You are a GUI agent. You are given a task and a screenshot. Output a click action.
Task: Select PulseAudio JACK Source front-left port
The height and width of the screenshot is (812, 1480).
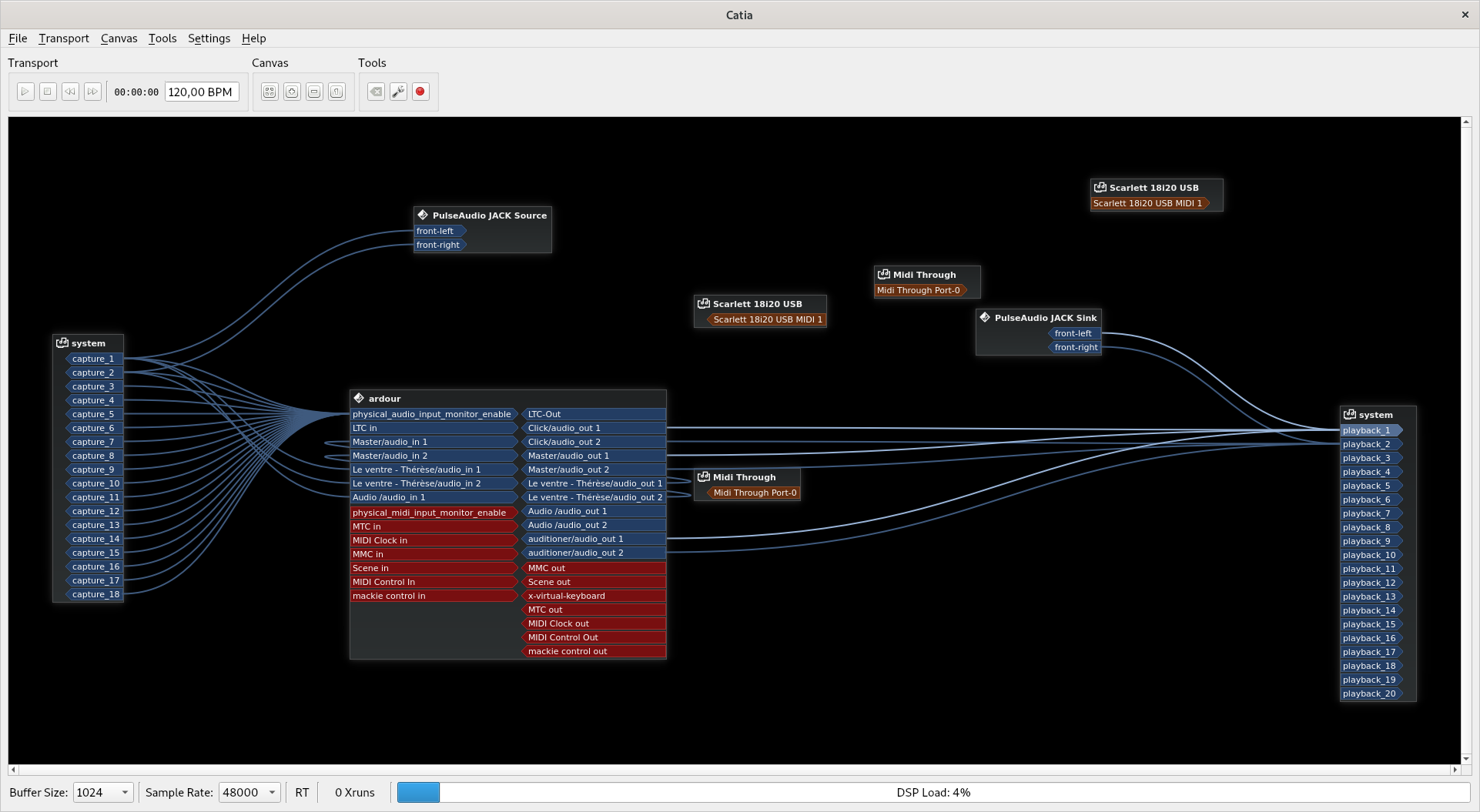440,231
